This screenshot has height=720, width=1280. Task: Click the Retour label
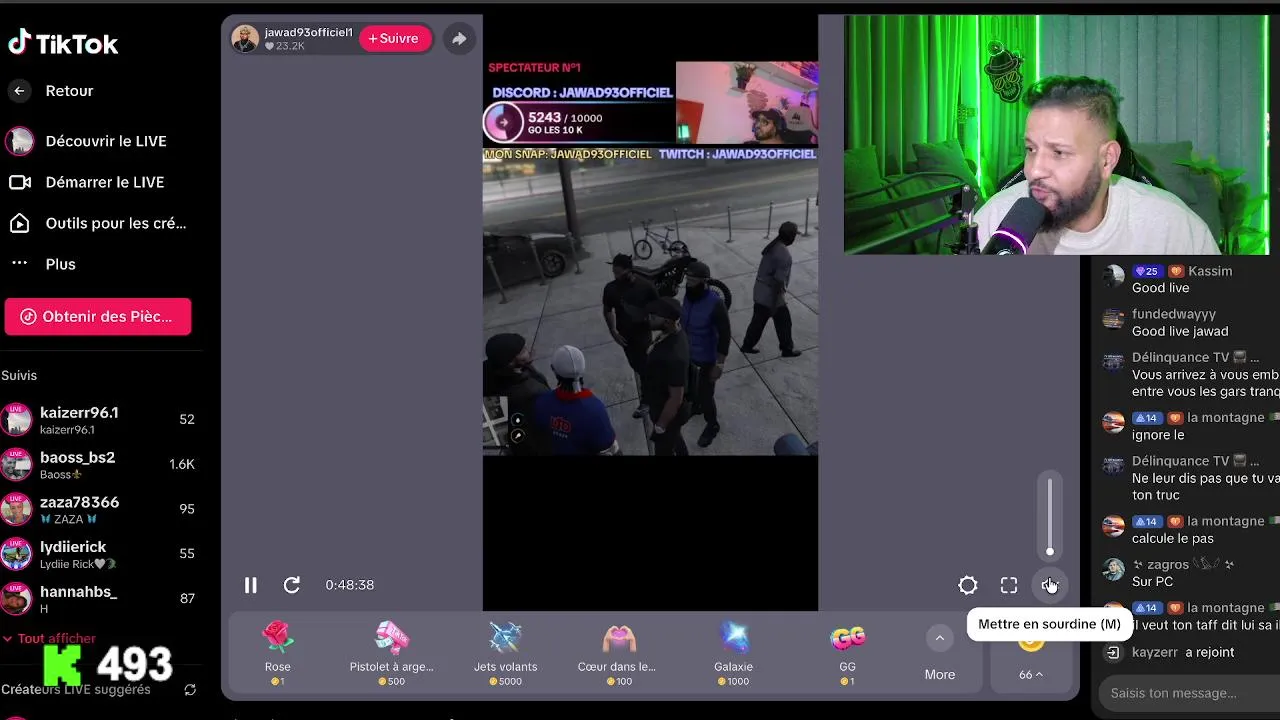pos(69,91)
